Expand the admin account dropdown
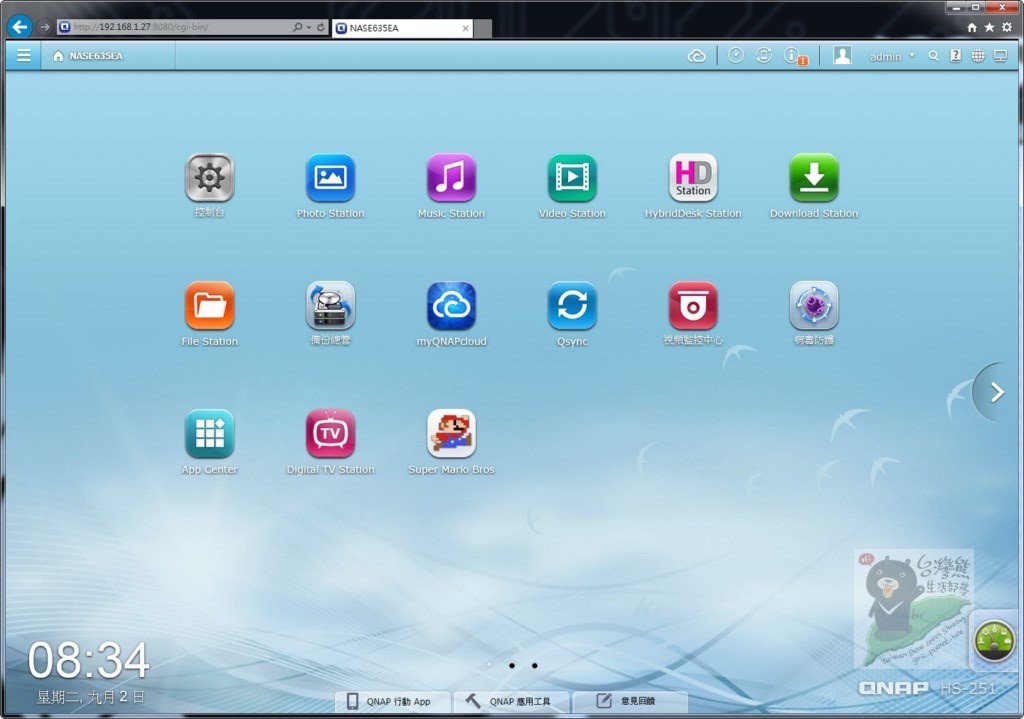 892,57
